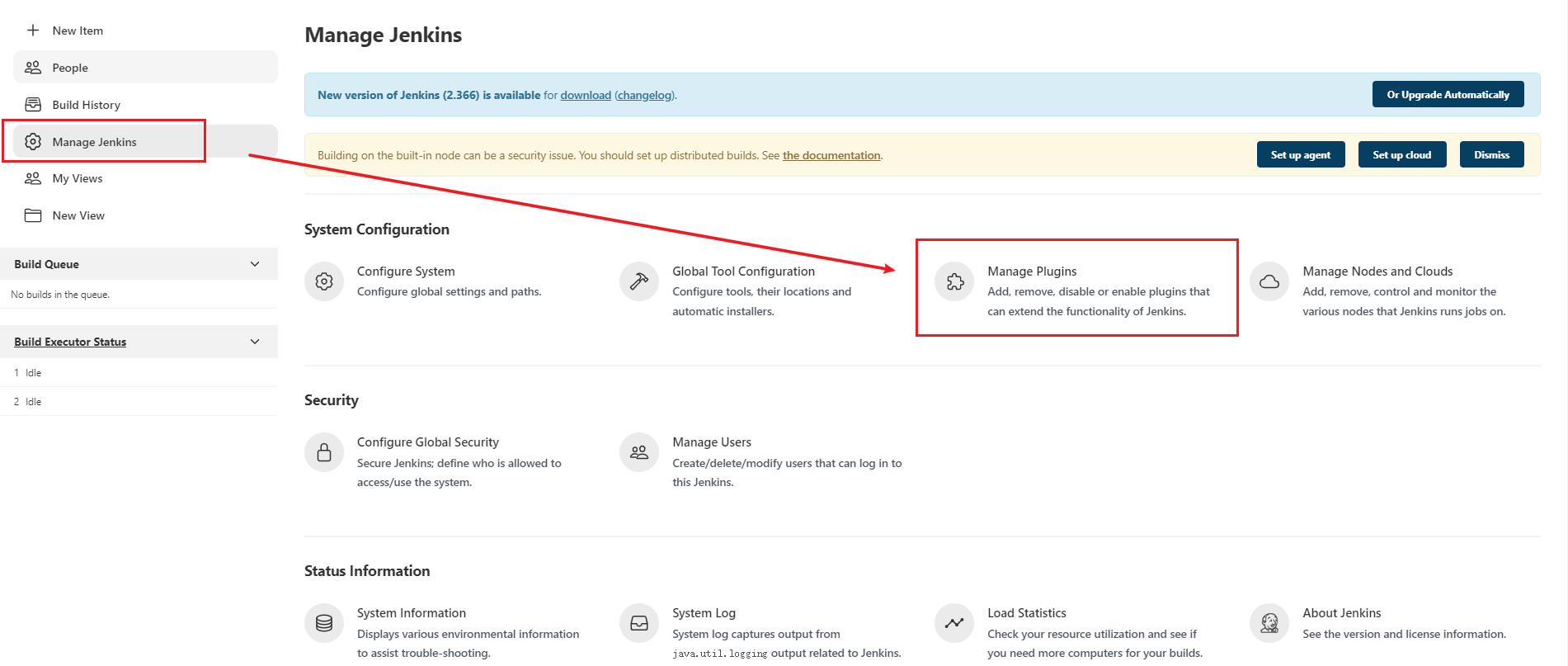Click the Build Queue panel header text
Screen dimensions: 1568x666
click(x=46, y=264)
